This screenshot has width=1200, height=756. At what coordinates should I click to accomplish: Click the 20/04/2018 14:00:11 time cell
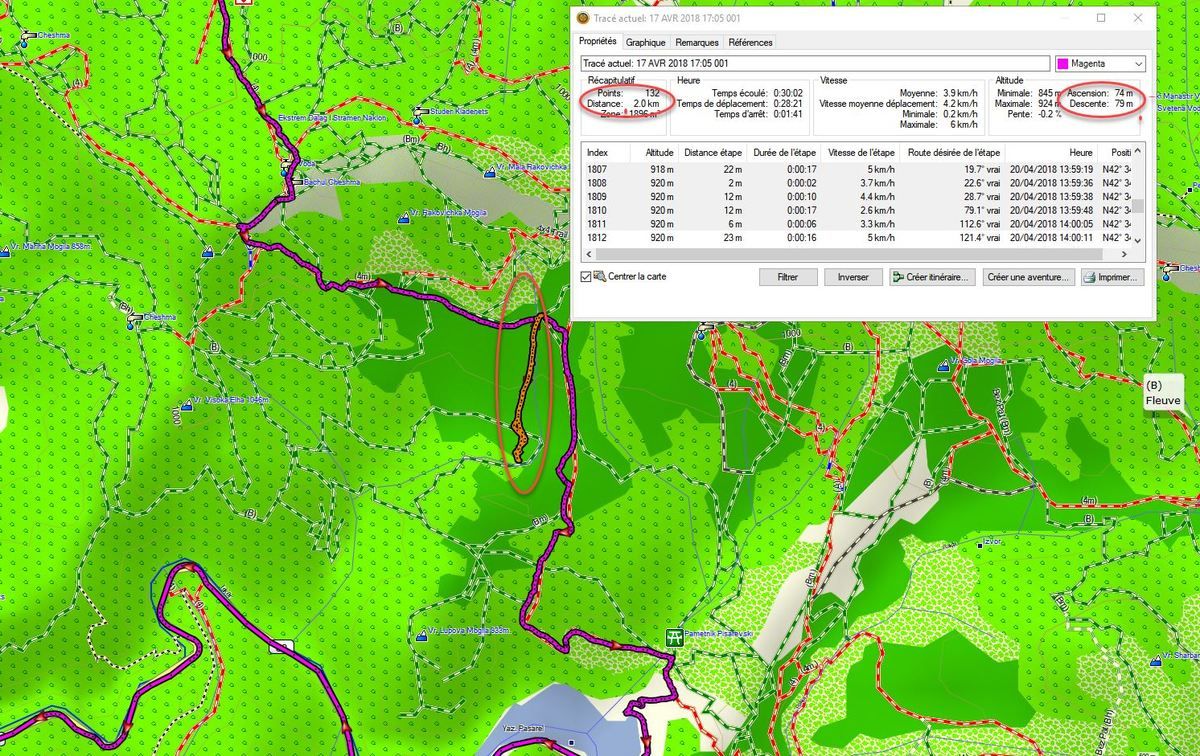coord(1050,239)
